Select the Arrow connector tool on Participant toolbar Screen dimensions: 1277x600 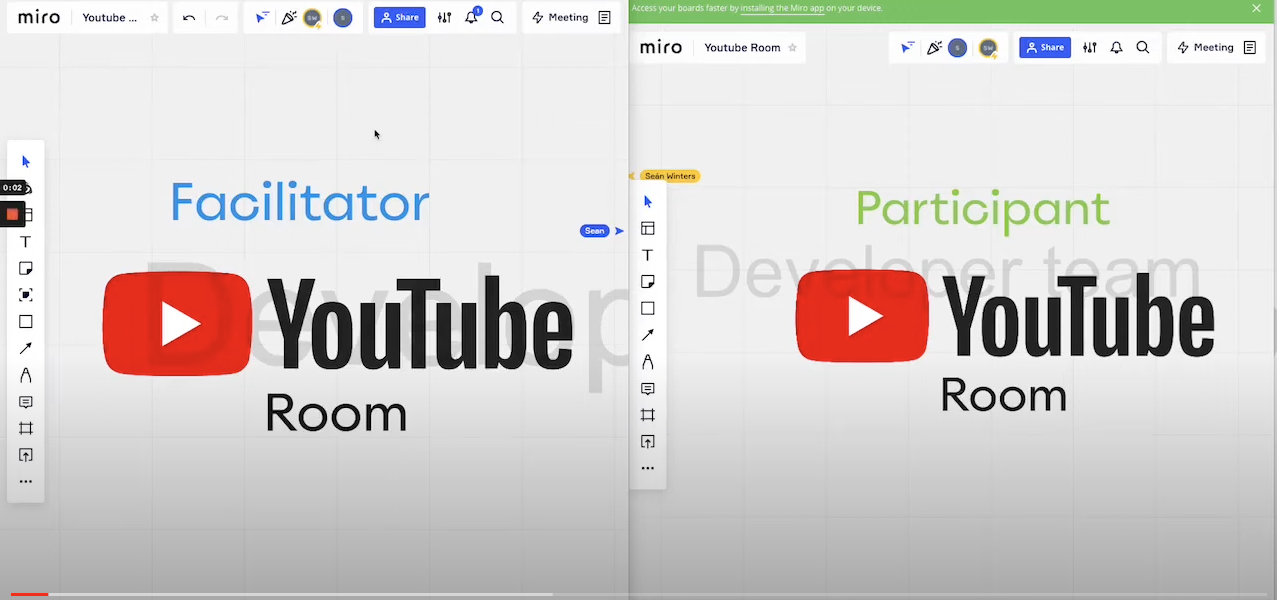pos(648,335)
